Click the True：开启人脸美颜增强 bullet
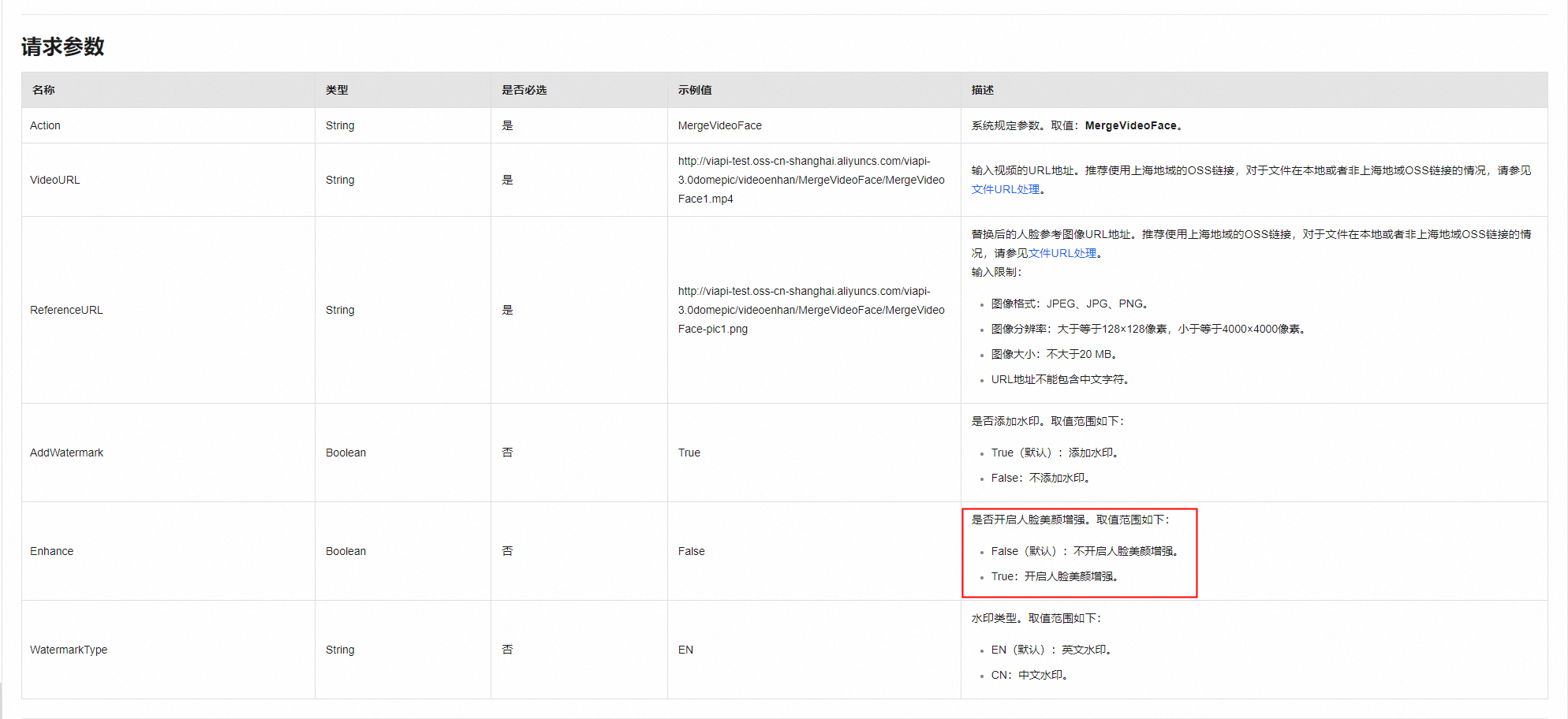 click(x=1055, y=576)
